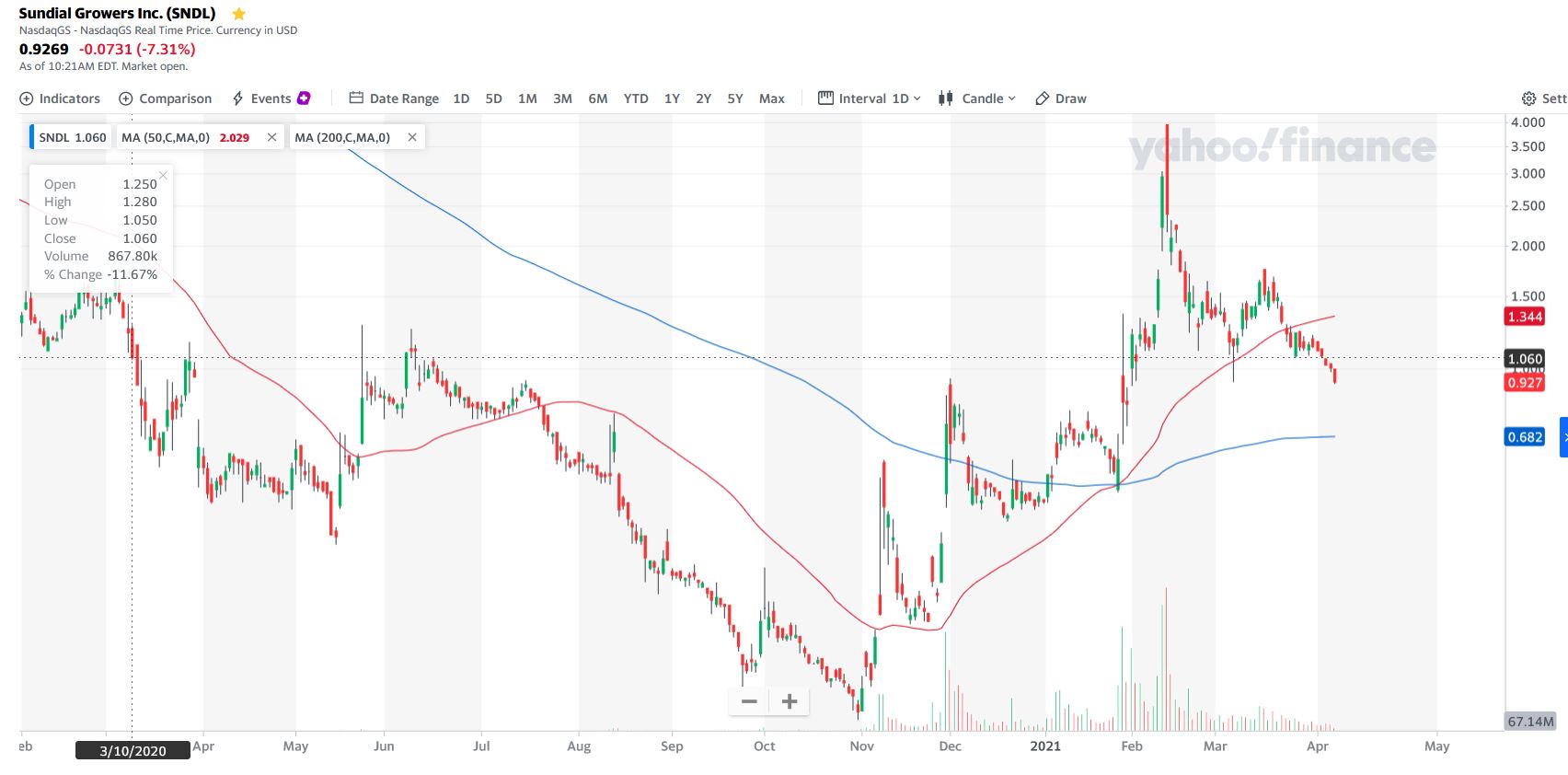Select the 6M date range
1568x775 pixels.
(598, 98)
